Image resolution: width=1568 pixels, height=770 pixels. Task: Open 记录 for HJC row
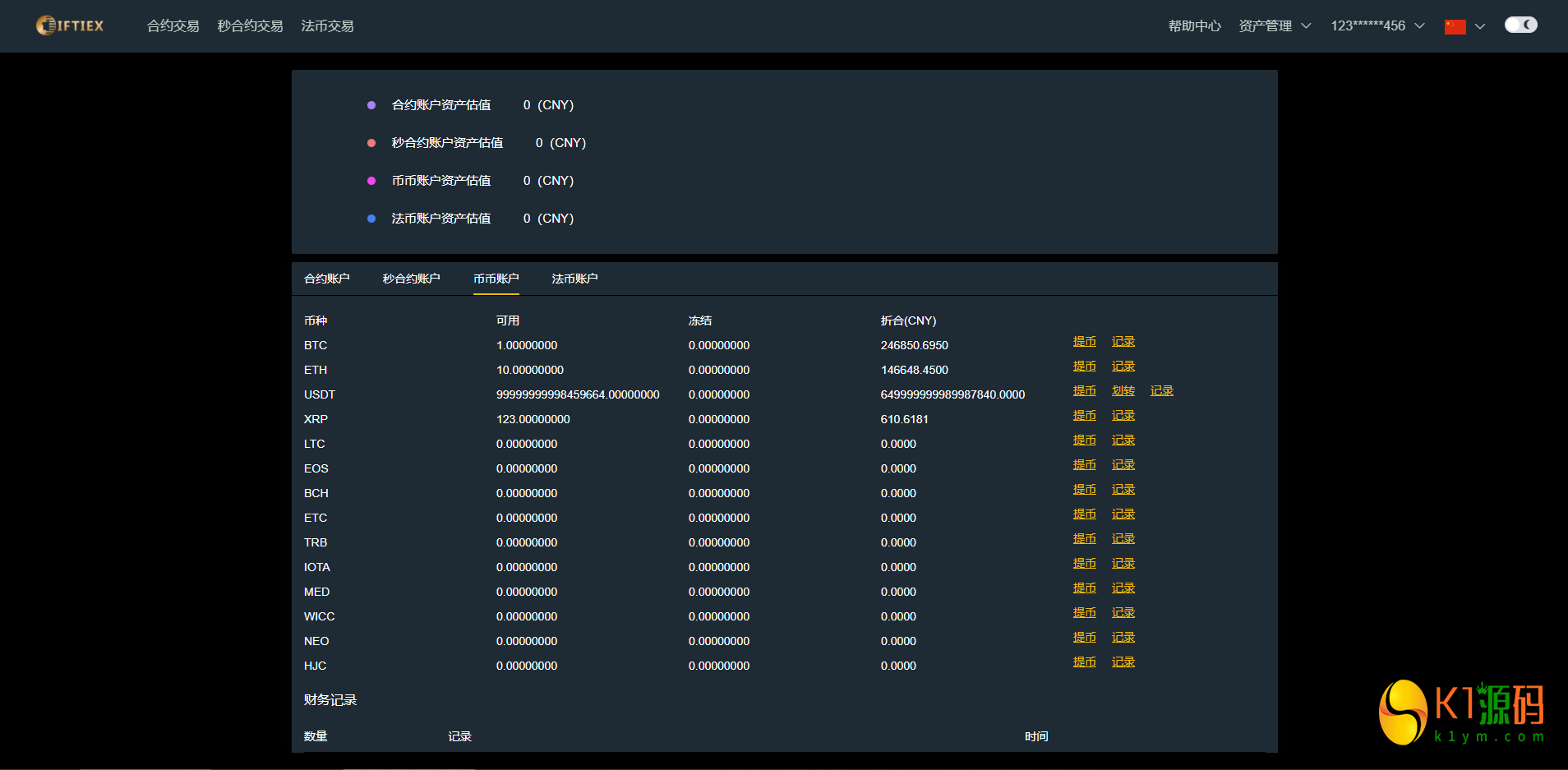tap(1123, 662)
